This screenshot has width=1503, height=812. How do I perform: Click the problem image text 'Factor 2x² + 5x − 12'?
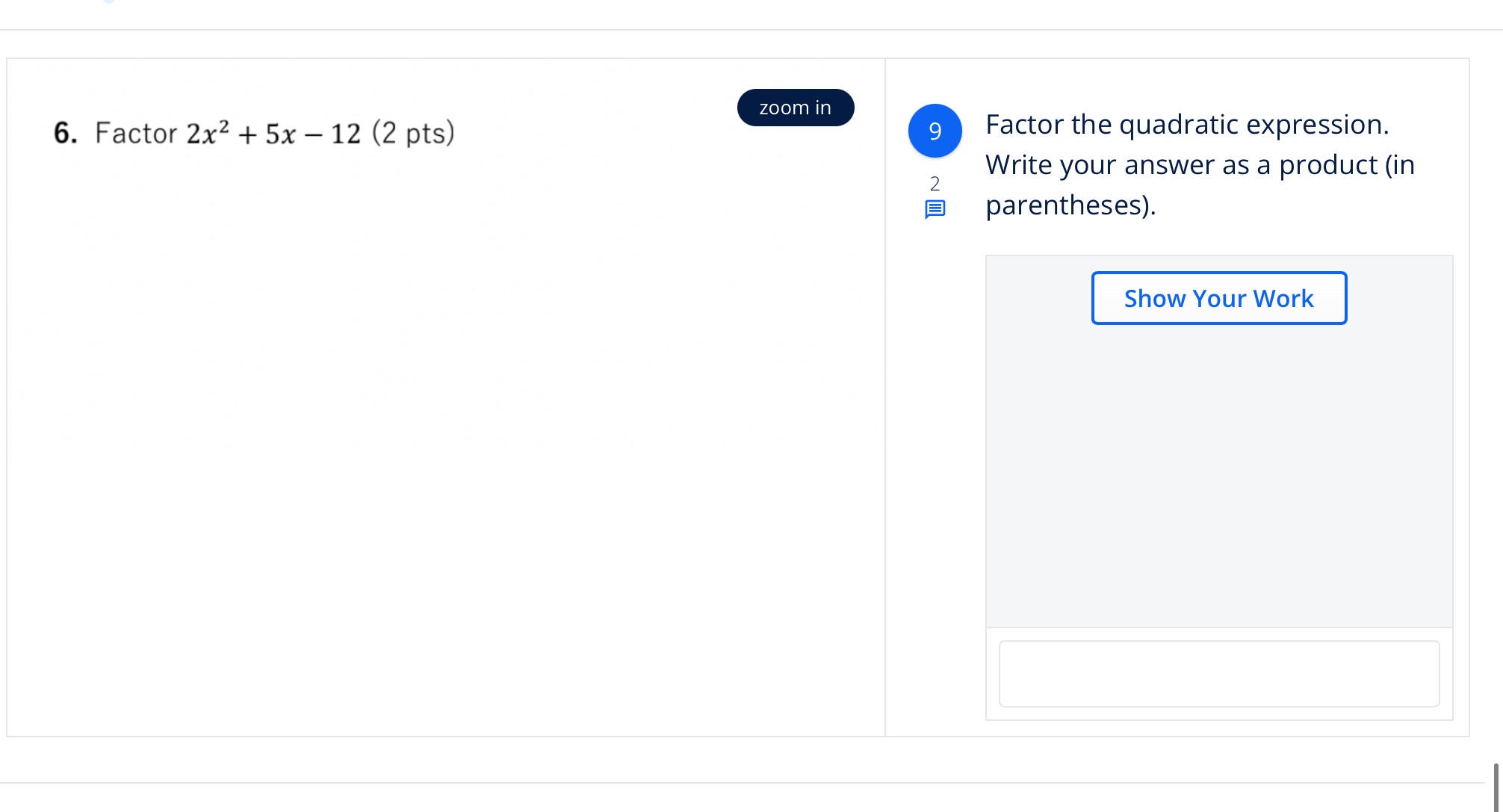click(x=228, y=133)
